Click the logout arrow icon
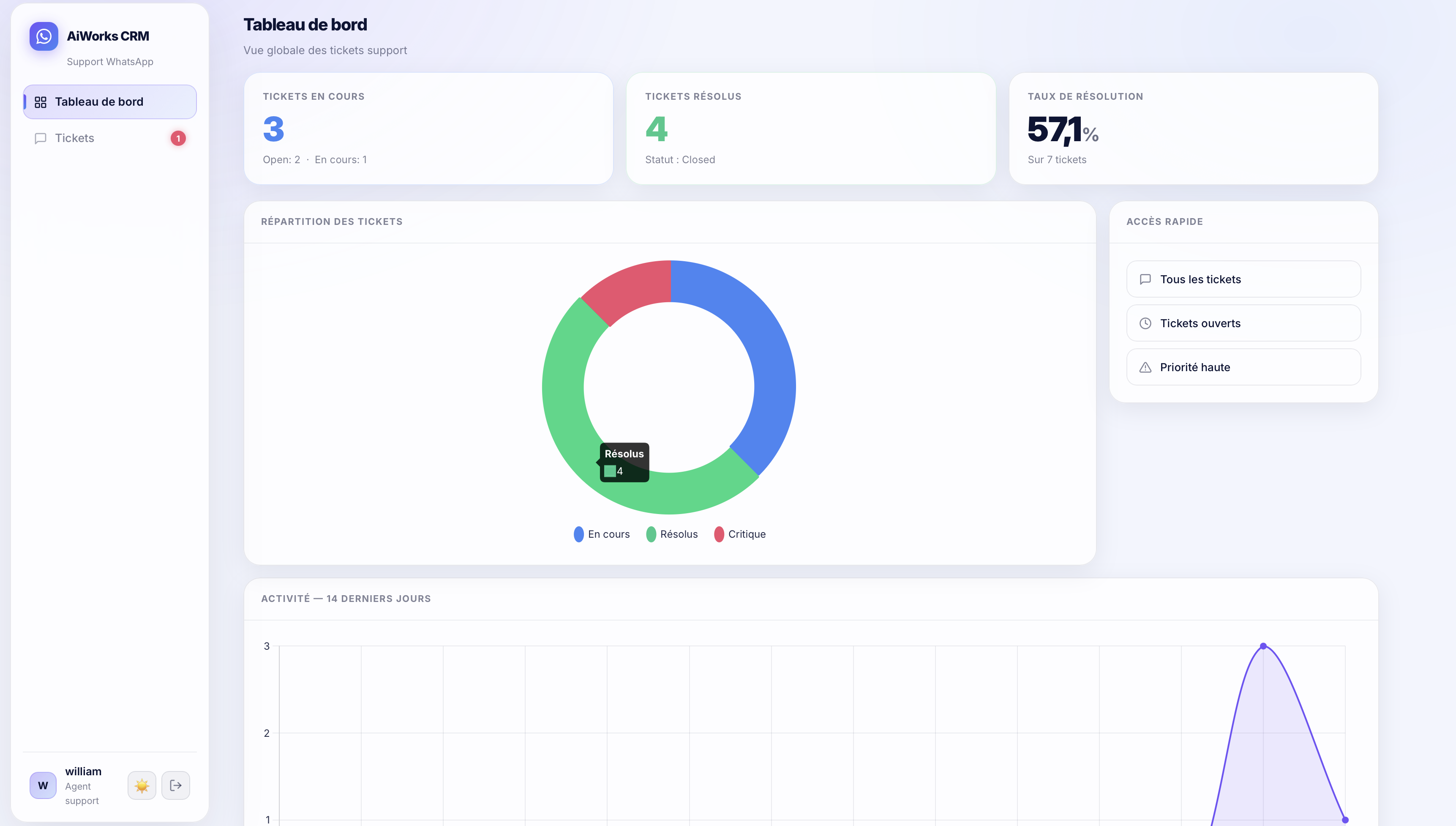Image resolution: width=1456 pixels, height=826 pixels. [x=176, y=786]
